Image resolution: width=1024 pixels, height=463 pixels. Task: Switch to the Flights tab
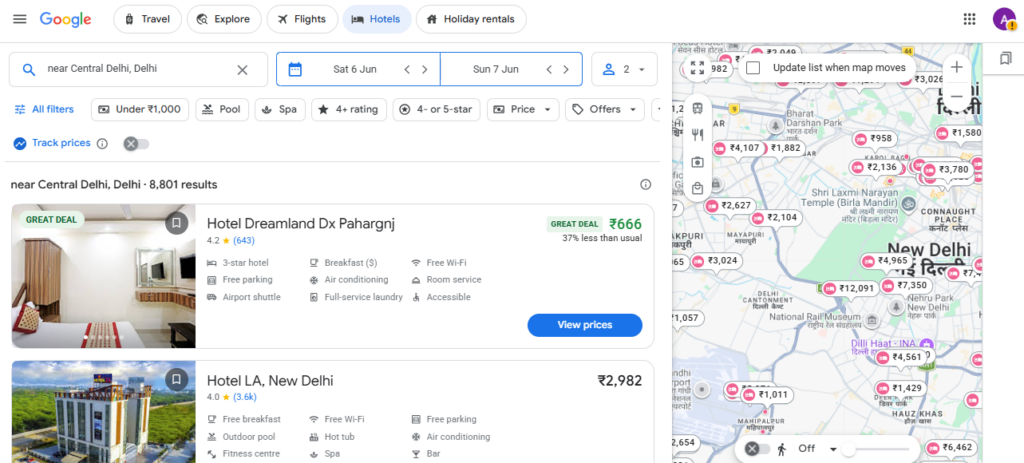pyautogui.click(x=302, y=19)
